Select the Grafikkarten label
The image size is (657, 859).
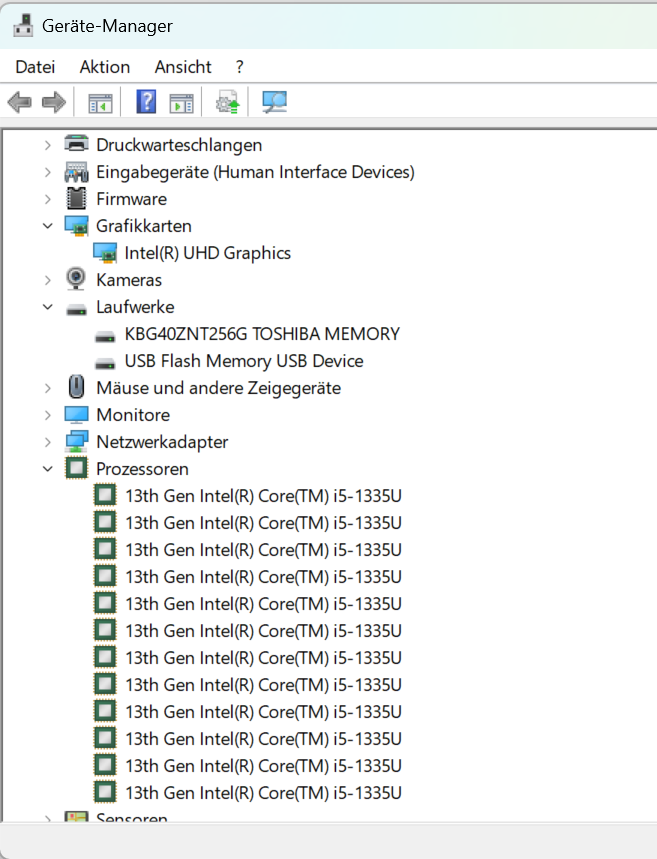point(144,226)
